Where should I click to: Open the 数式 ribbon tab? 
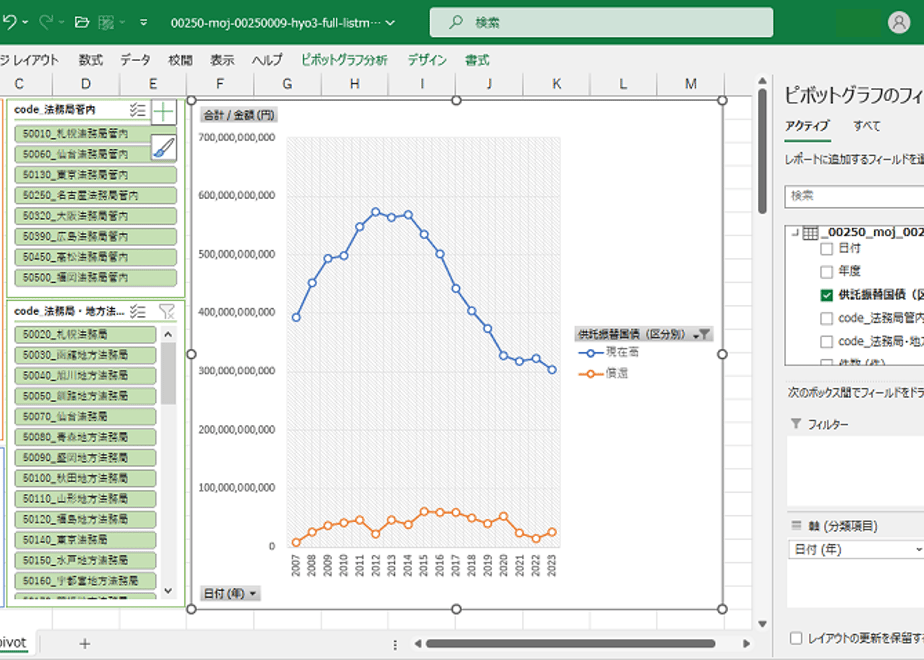91,60
